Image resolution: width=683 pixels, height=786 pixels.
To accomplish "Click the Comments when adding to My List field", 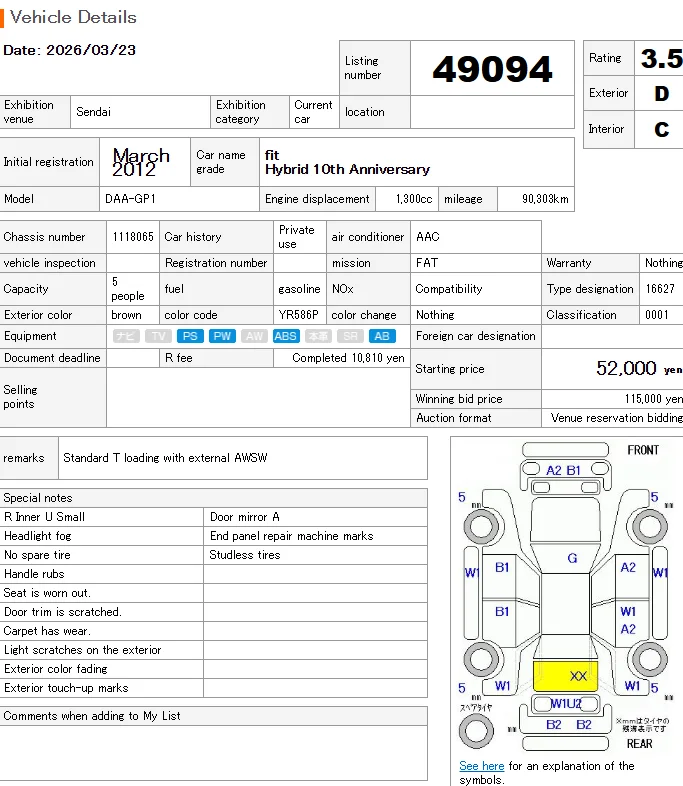I will point(213,752).
